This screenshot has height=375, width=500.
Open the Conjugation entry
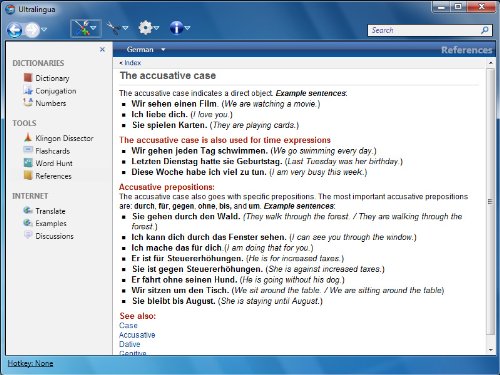(x=56, y=91)
